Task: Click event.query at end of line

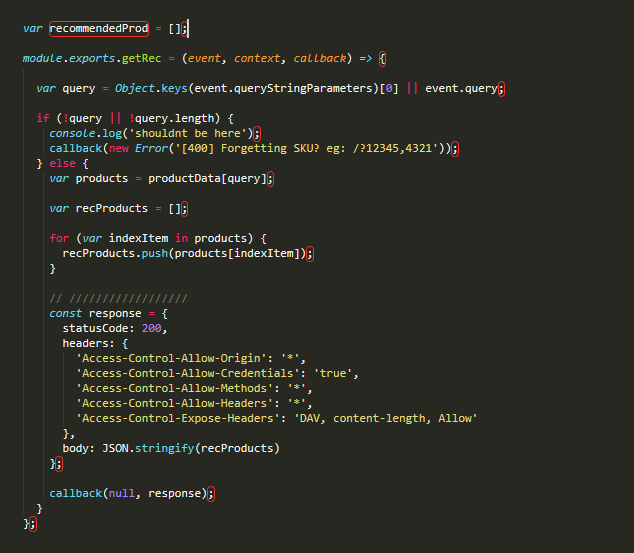Action: pos(461,89)
